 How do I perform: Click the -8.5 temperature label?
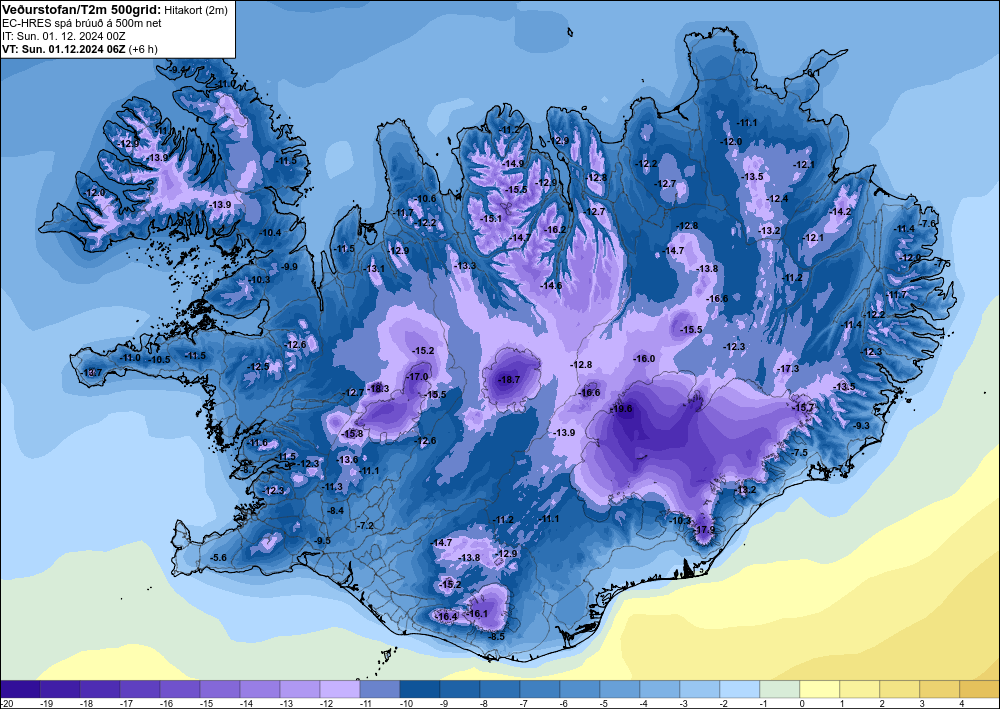[x=496, y=636]
